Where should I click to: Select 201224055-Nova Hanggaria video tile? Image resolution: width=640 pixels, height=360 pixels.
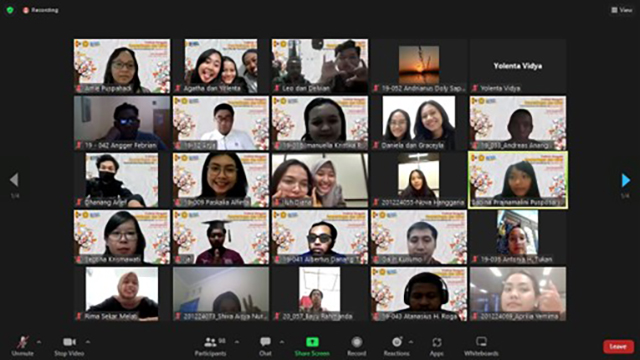pos(419,180)
